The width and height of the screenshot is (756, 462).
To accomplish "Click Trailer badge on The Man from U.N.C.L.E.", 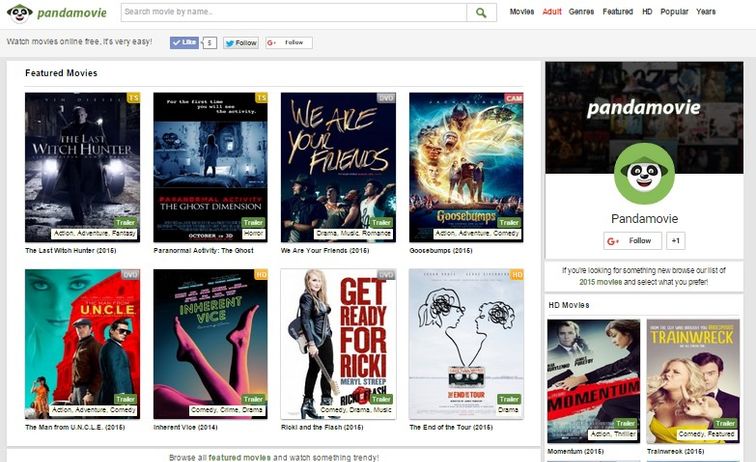I will pos(125,399).
